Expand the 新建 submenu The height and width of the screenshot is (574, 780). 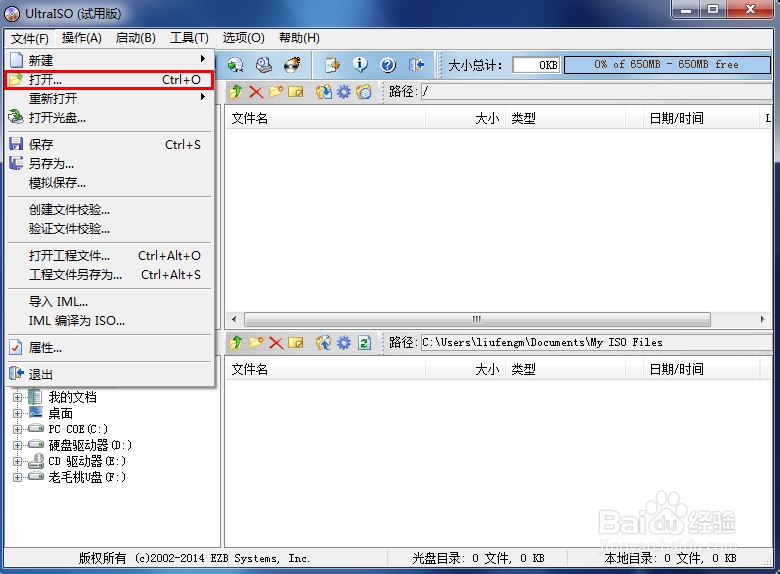point(110,60)
